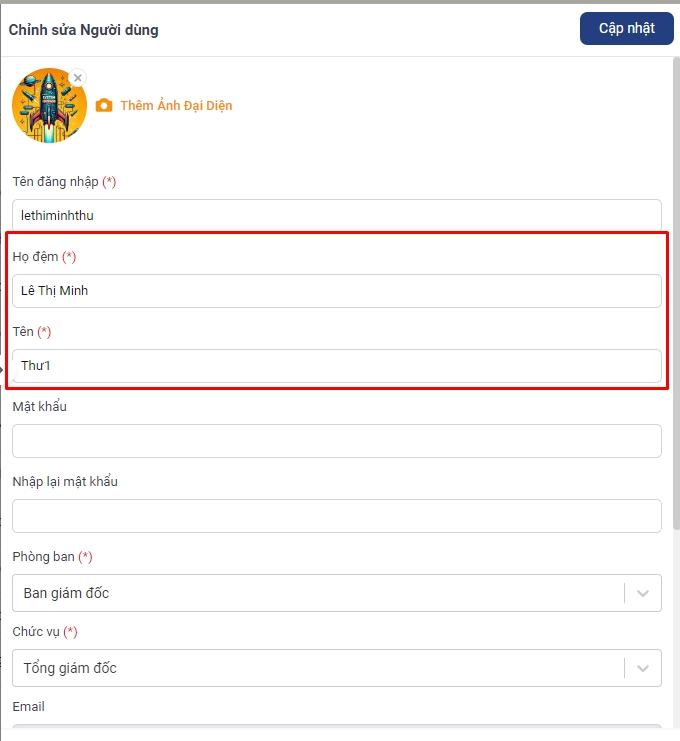Click the camera icon beside avatar

[104, 105]
